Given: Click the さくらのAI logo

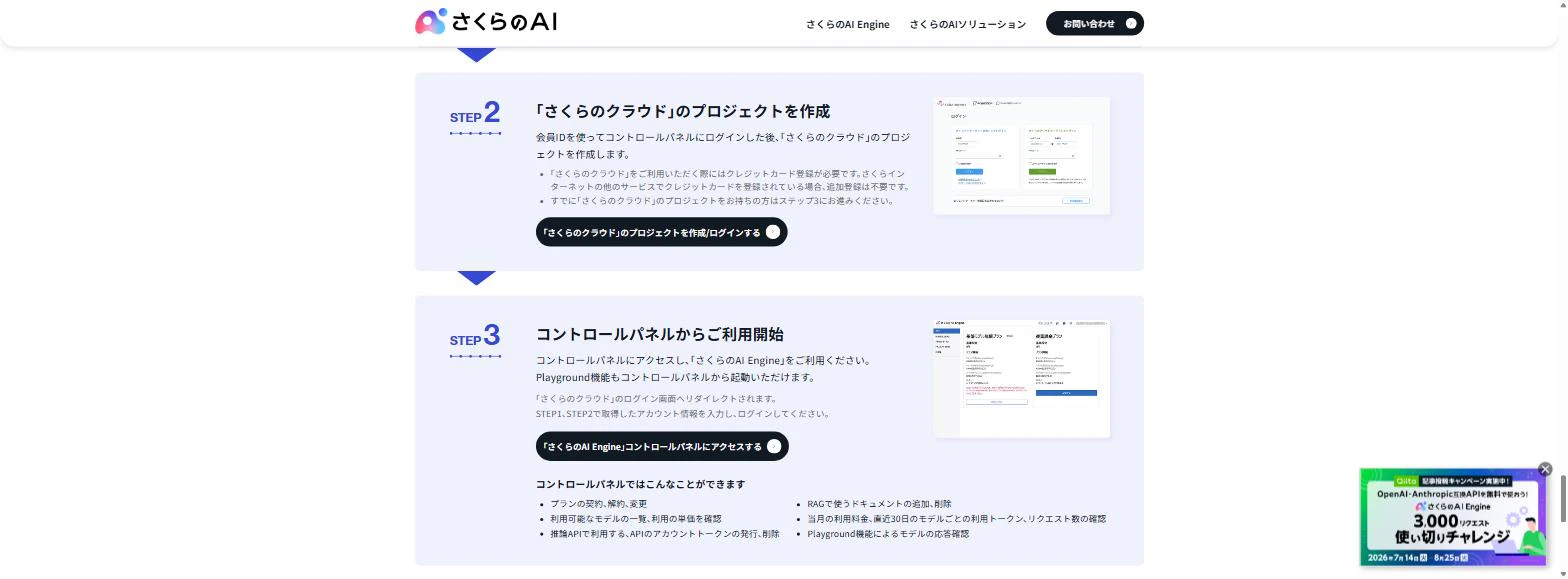Looking at the screenshot, I should (x=486, y=22).
